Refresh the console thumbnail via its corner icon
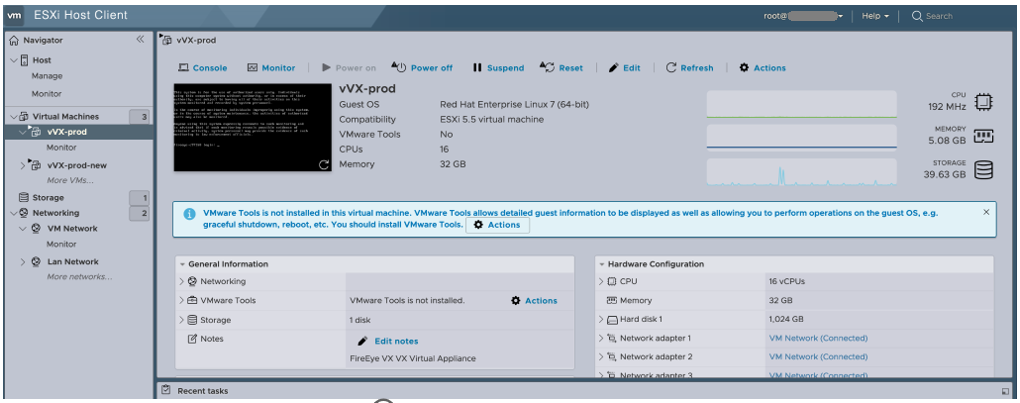Image resolution: width=1020 pixels, height=403 pixels. (324, 164)
